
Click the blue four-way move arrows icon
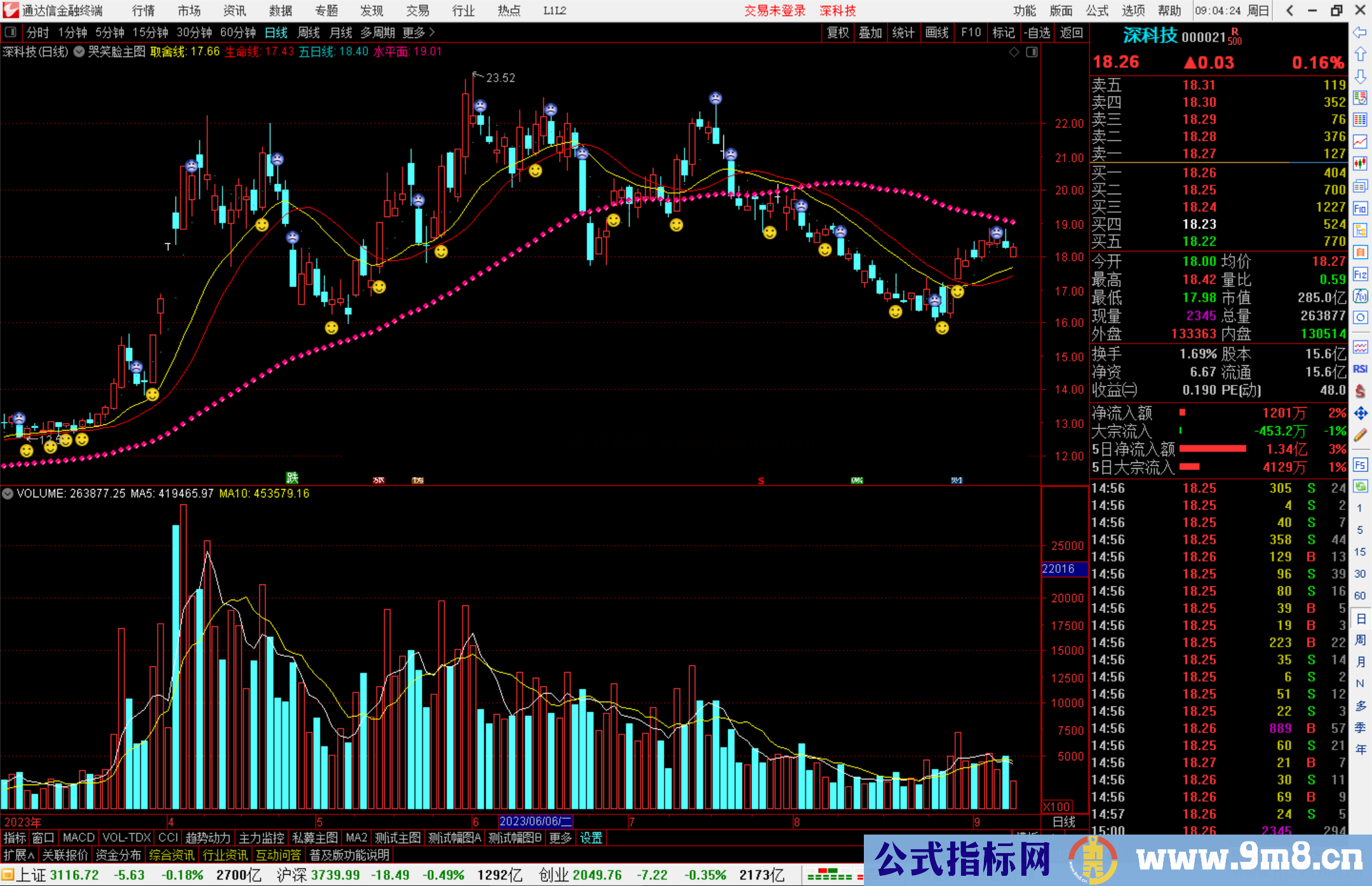1360,413
